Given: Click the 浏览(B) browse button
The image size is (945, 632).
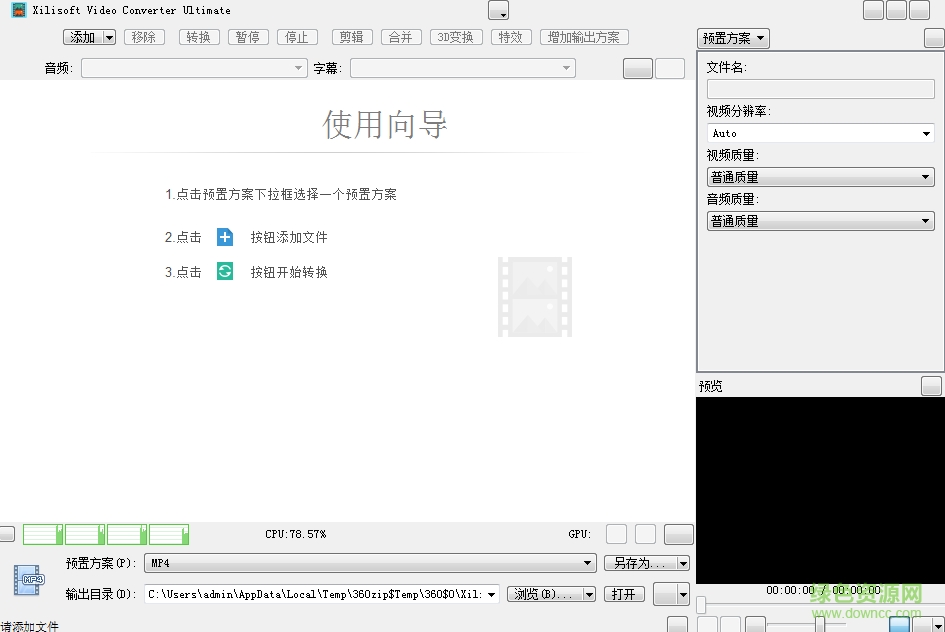Looking at the screenshot, I should (543, 592).
